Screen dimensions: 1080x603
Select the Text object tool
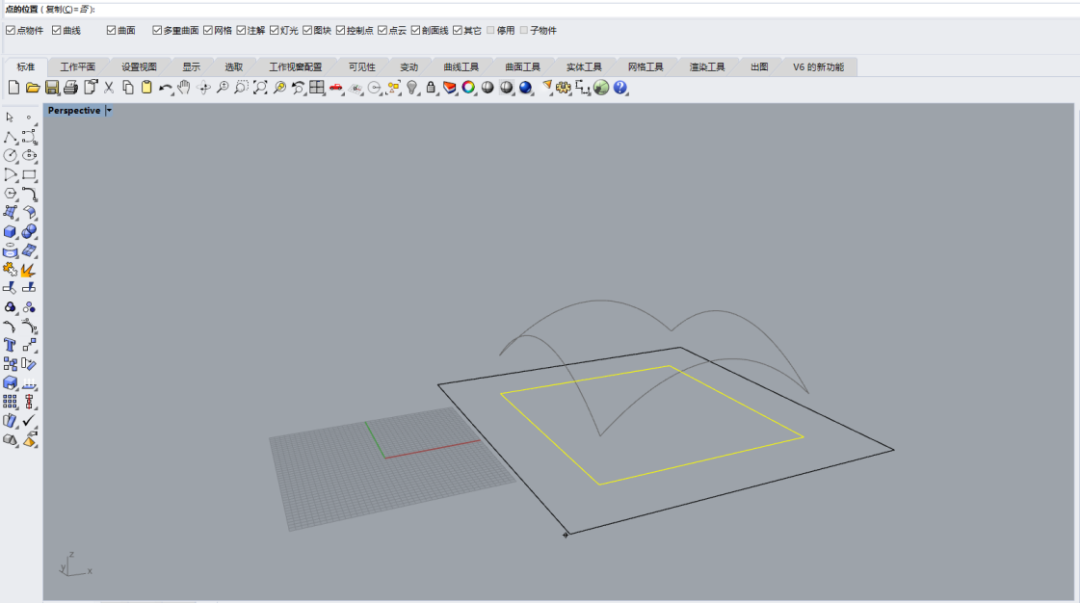click(10, 344)
